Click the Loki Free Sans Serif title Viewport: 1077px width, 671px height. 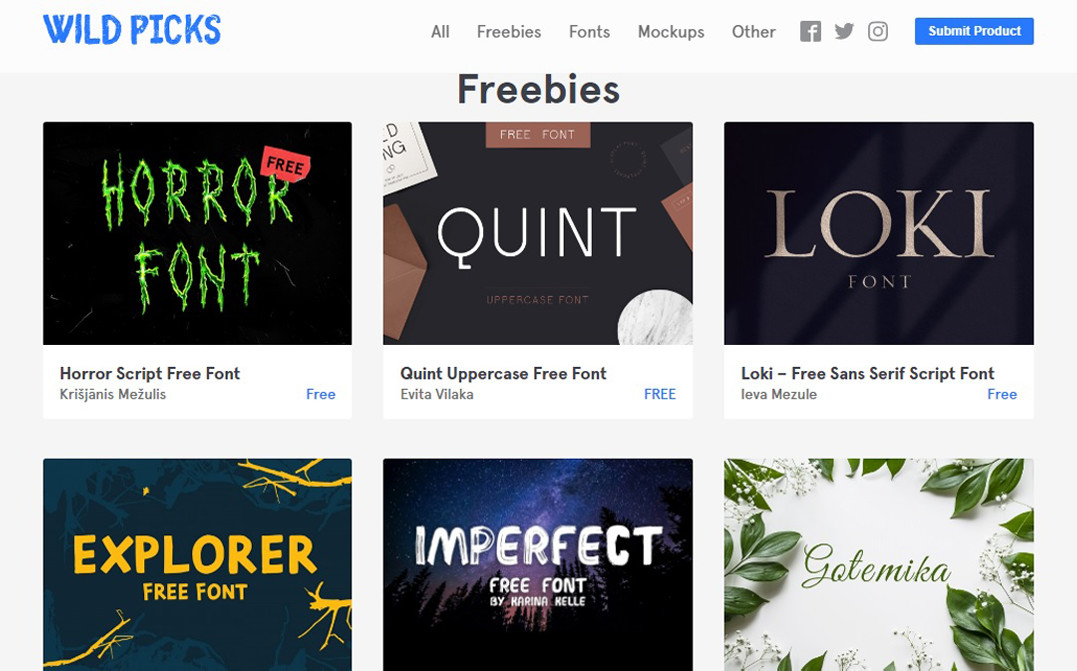click(x=868, y=374)
